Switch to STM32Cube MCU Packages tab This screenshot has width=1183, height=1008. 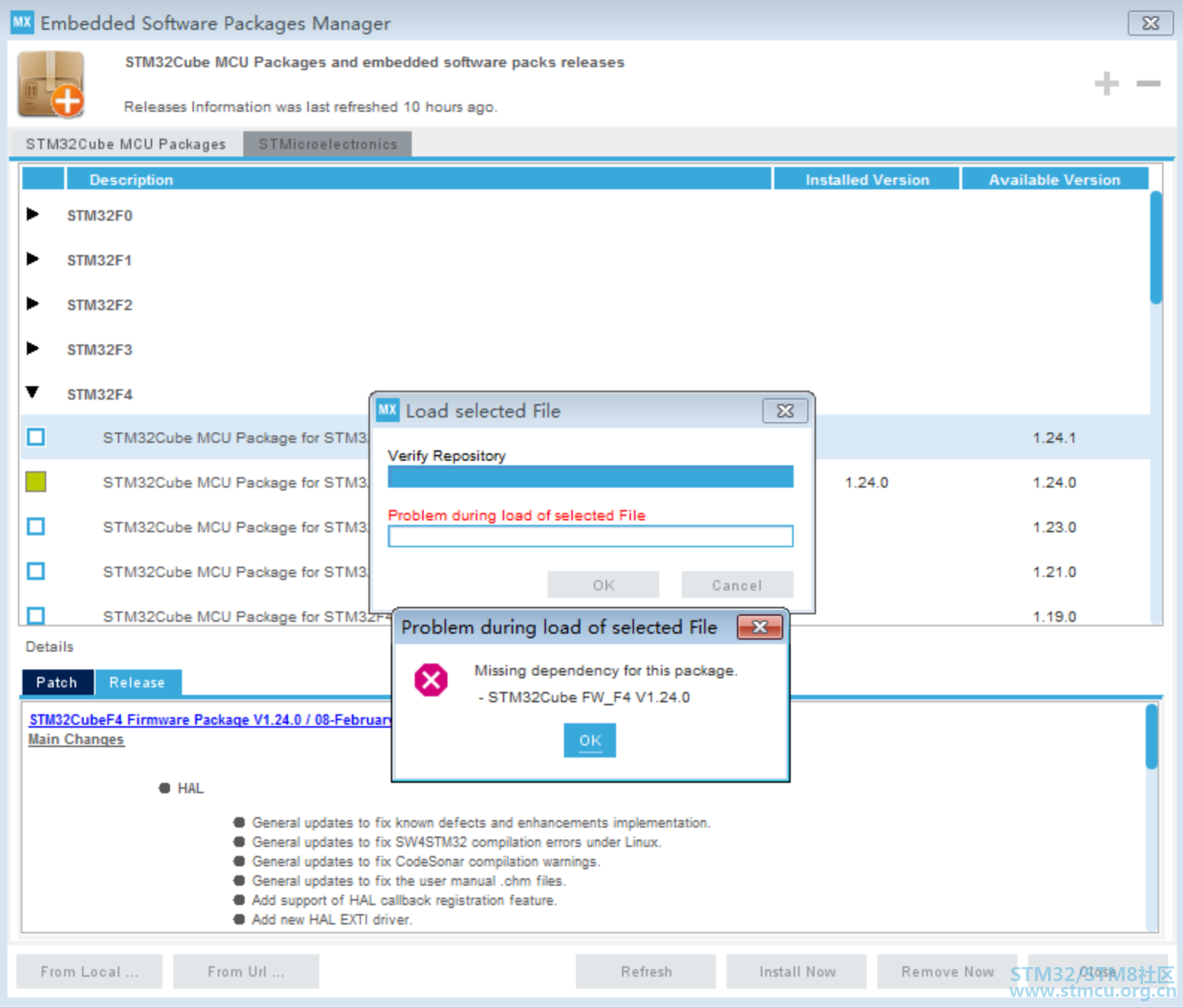(126, 144)
